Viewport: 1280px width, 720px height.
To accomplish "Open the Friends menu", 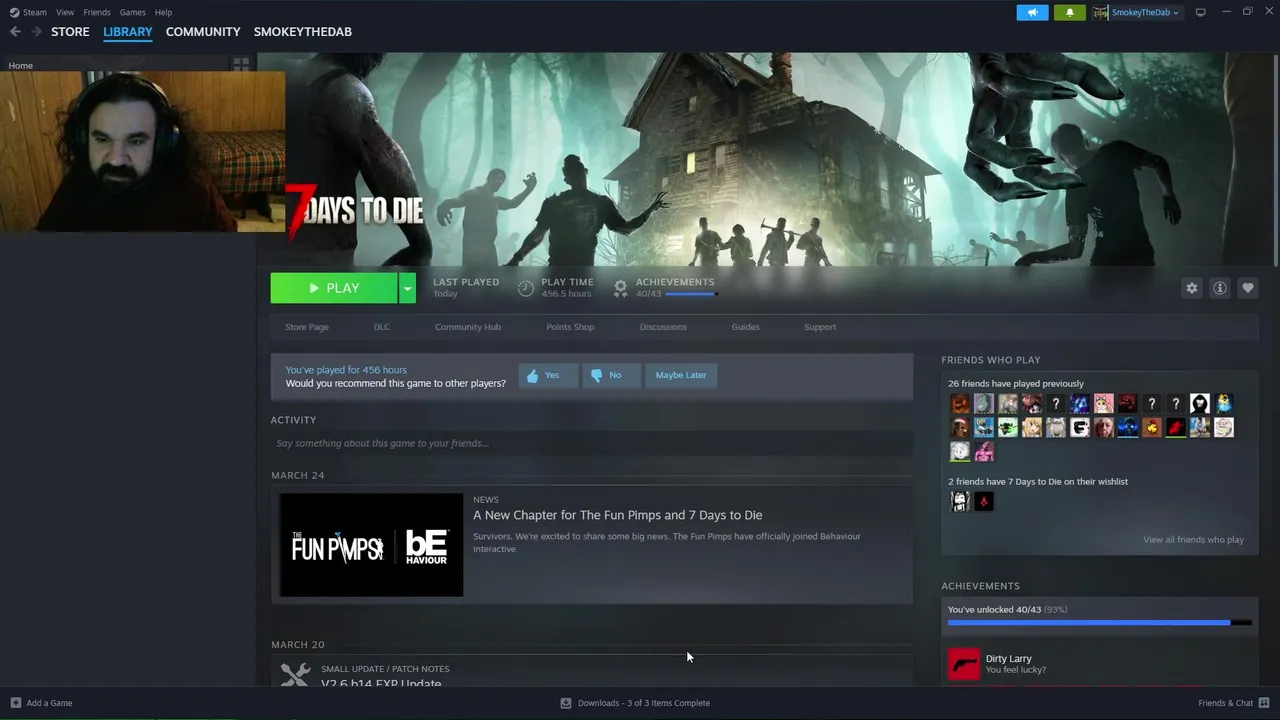I will [97, 12].
